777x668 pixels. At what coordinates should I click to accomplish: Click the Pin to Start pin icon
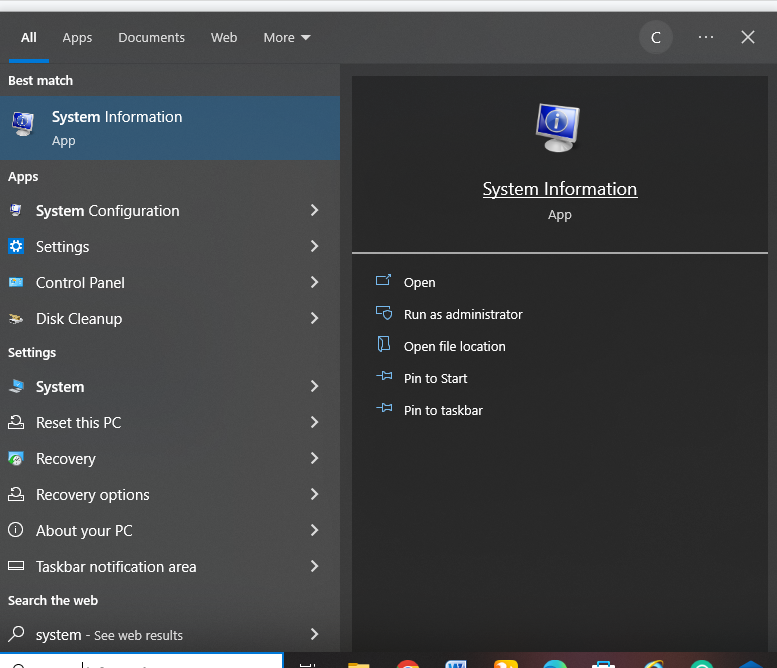[384, 376]
